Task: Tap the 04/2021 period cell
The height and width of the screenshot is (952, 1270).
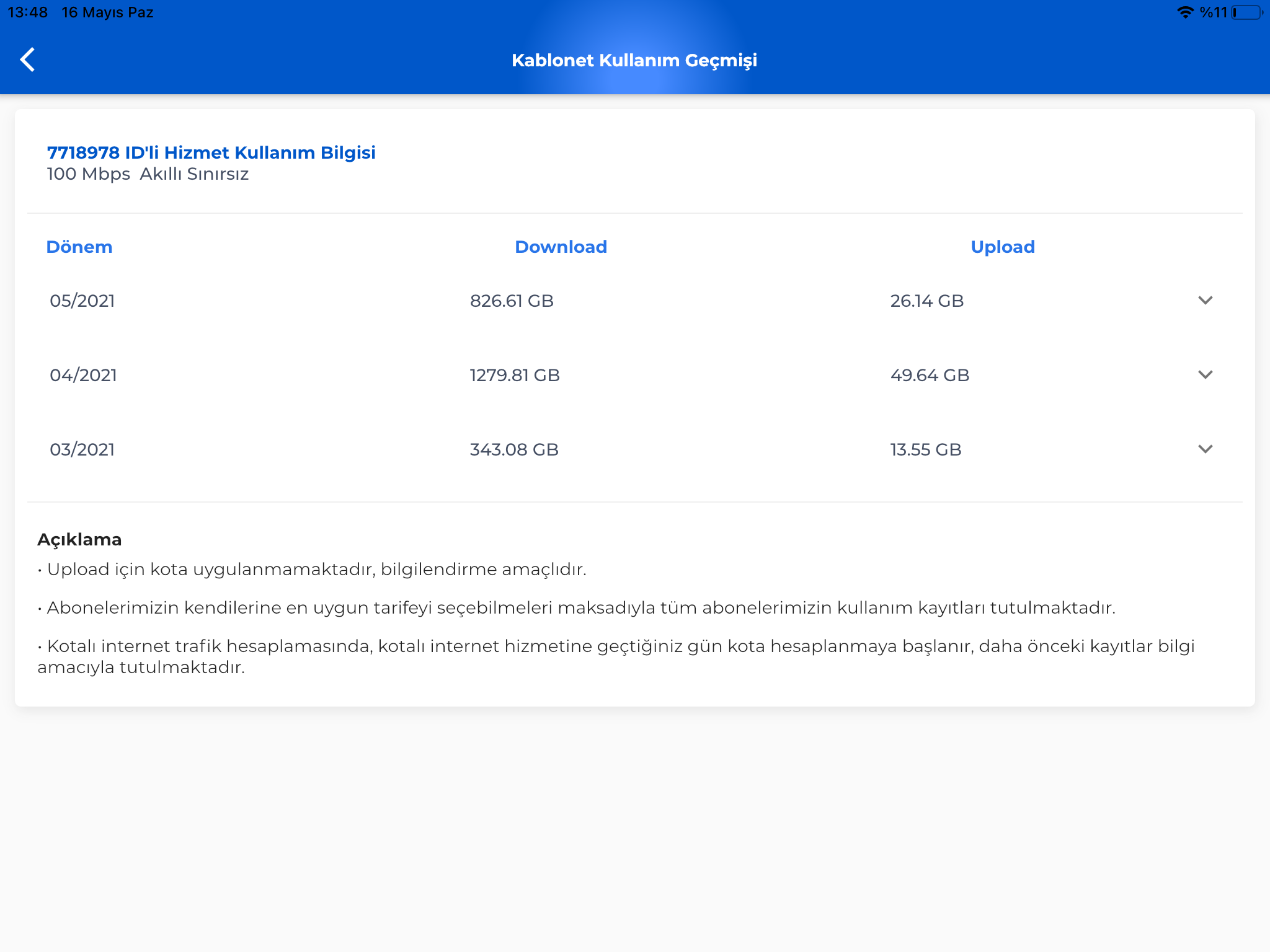Action: point(83,375)
